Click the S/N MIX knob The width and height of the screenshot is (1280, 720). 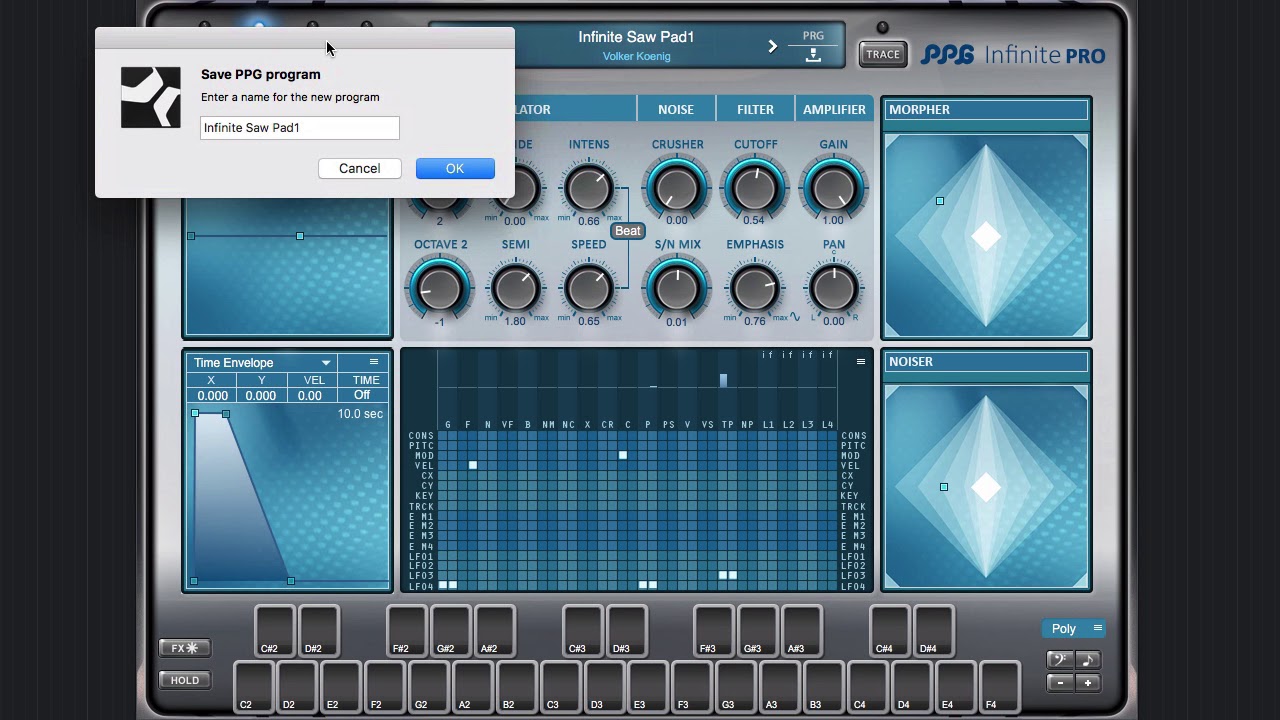tap(677, 288)
